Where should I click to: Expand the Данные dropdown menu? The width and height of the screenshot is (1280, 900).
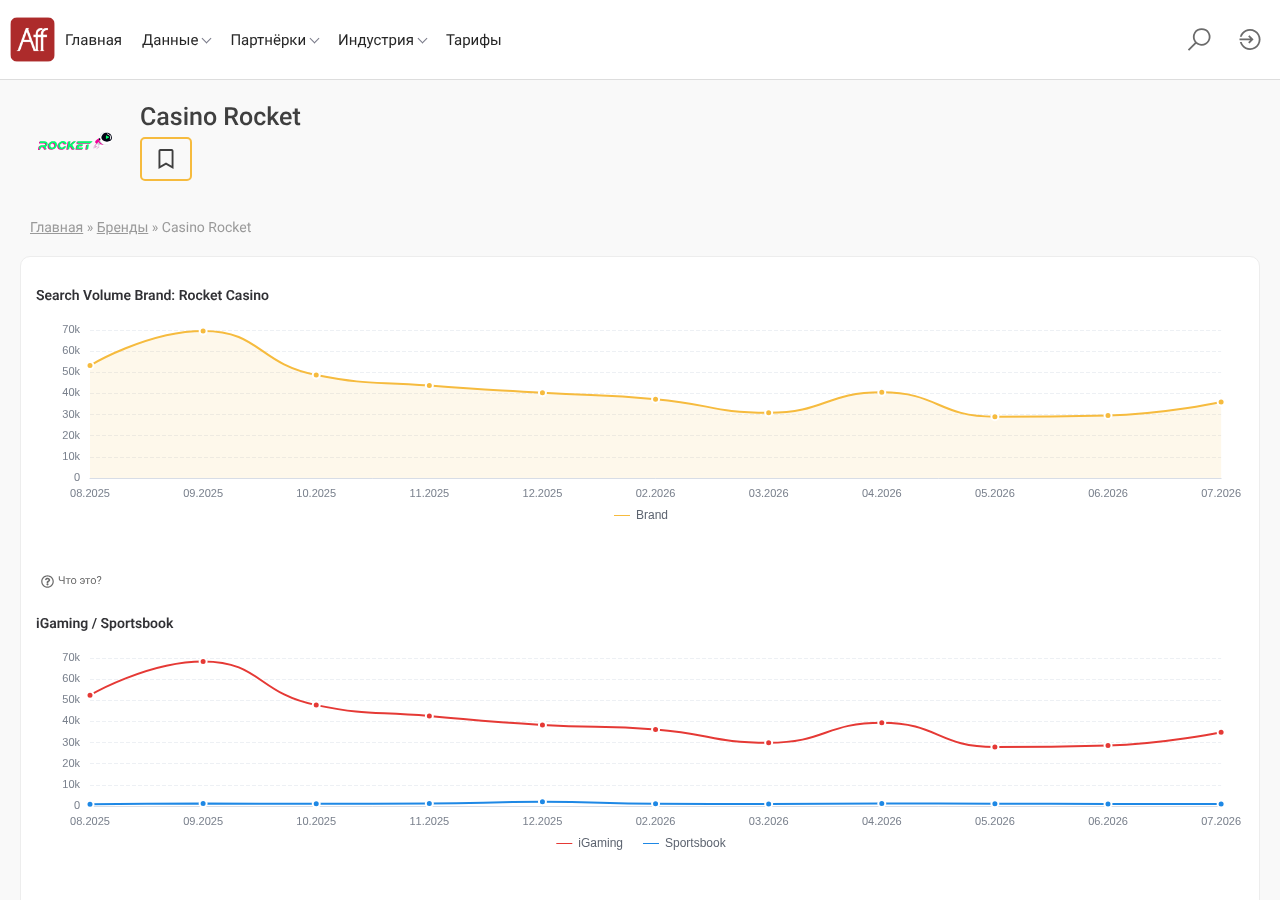pos(176,40)
